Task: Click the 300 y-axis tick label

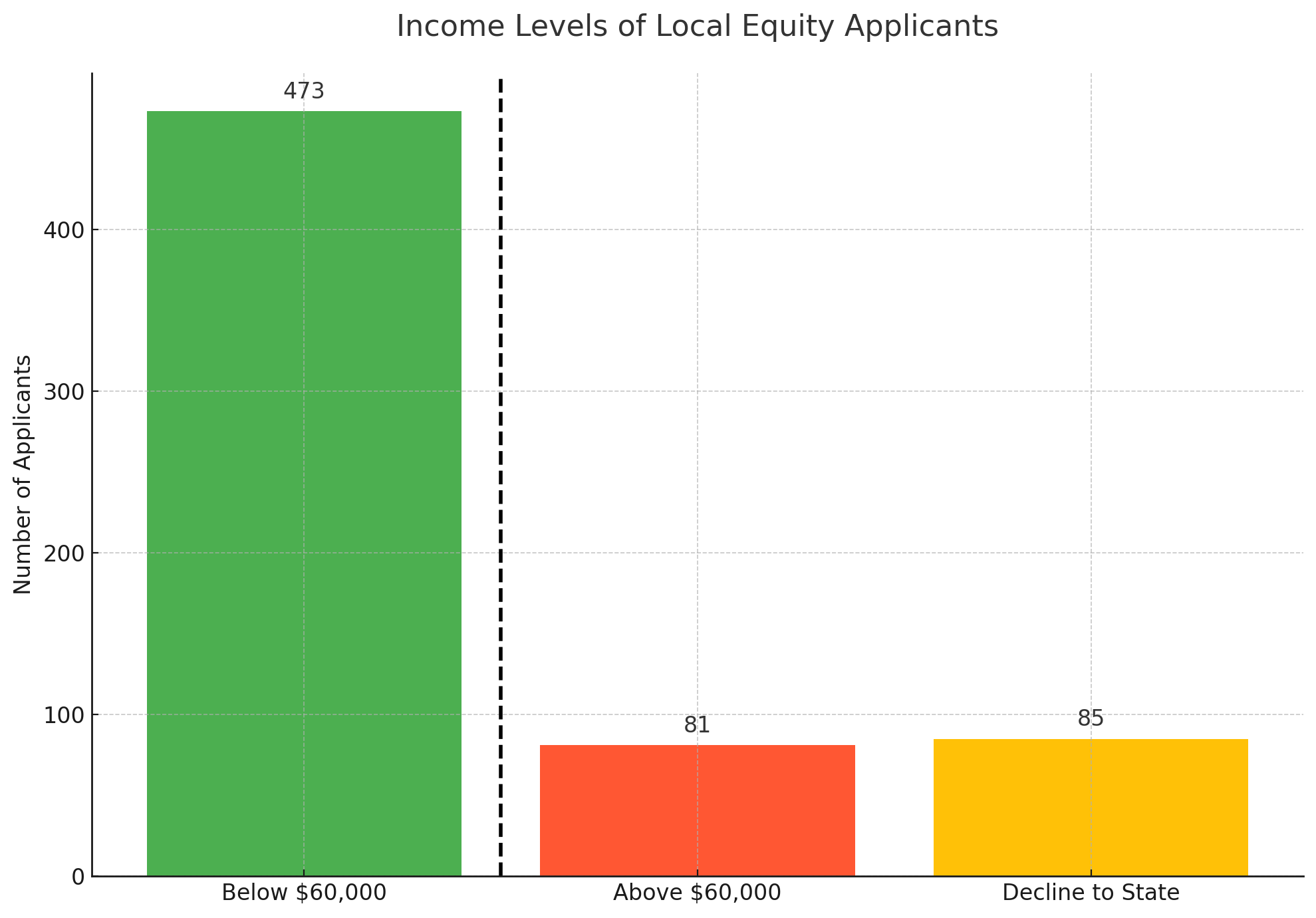Action: (x=64, y=392)
